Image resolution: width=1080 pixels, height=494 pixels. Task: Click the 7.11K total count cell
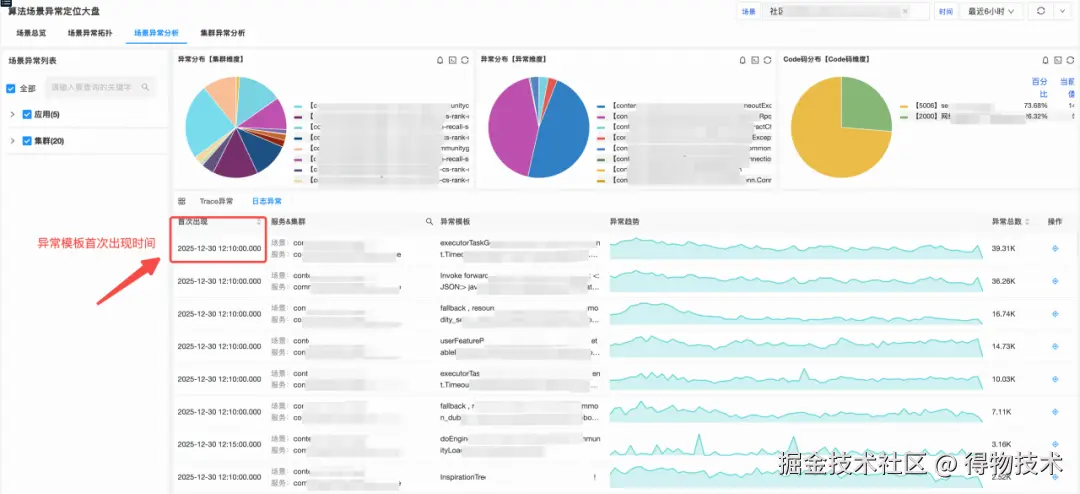click(x=1002, y=411)
